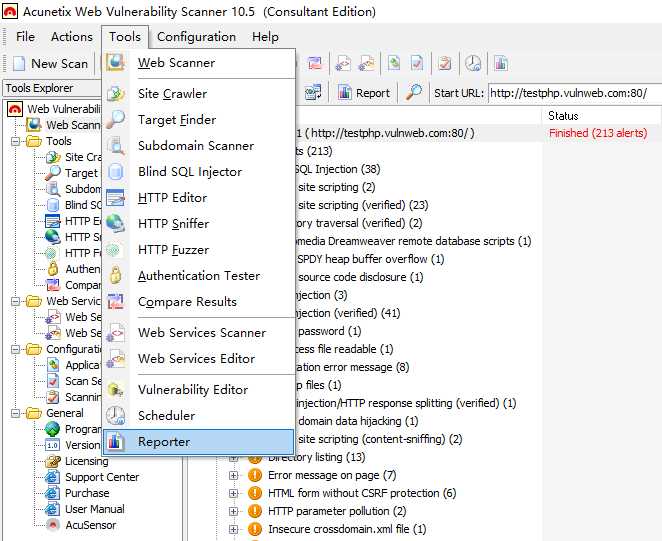
Task: Click the Start URL input field
Action: (x=575, y=93)
